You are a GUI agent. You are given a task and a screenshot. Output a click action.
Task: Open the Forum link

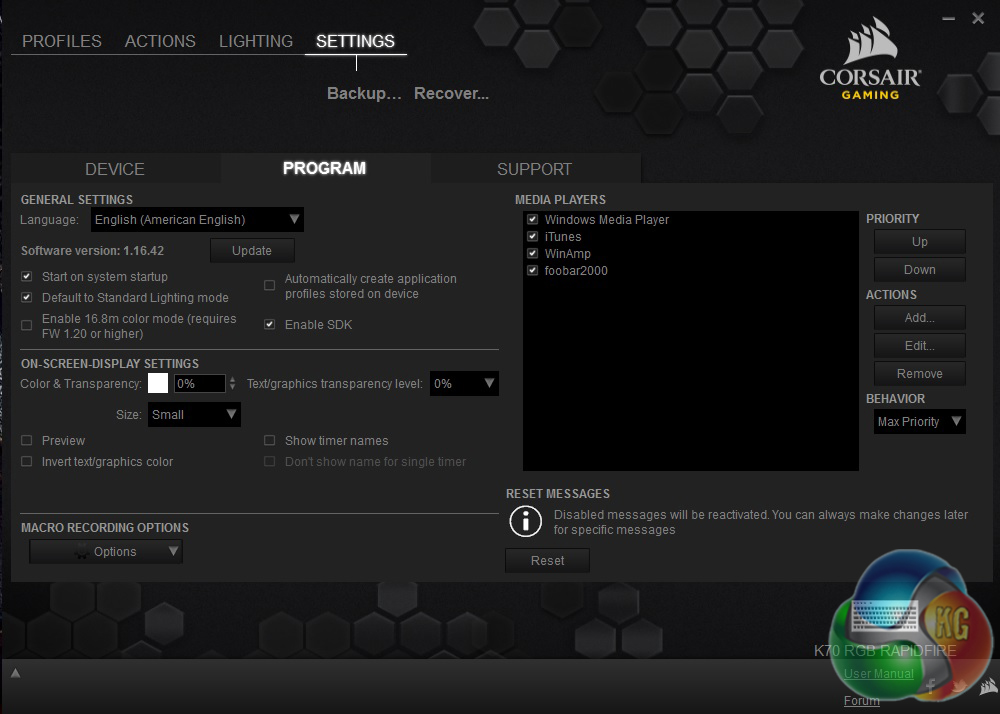tap(862, 701)
